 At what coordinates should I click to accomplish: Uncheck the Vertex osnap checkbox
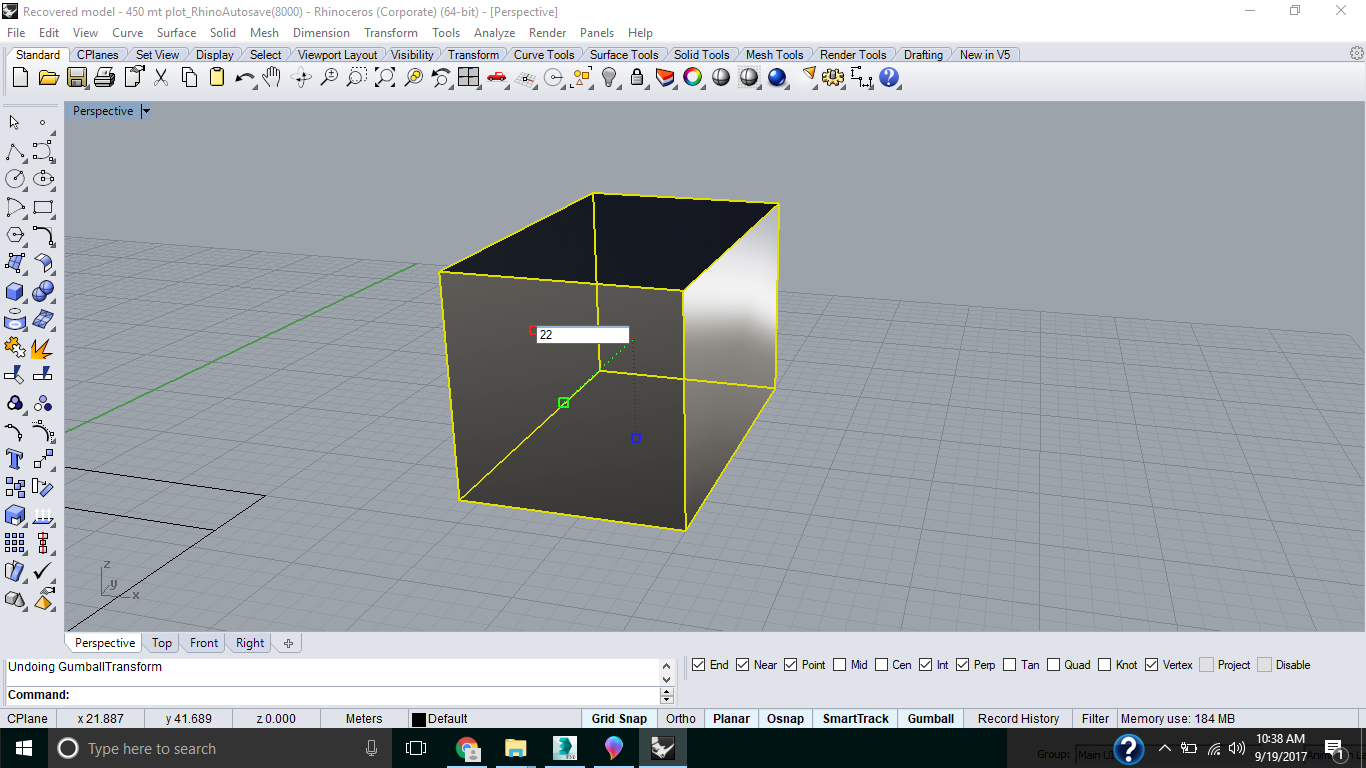click(1151, 665)
